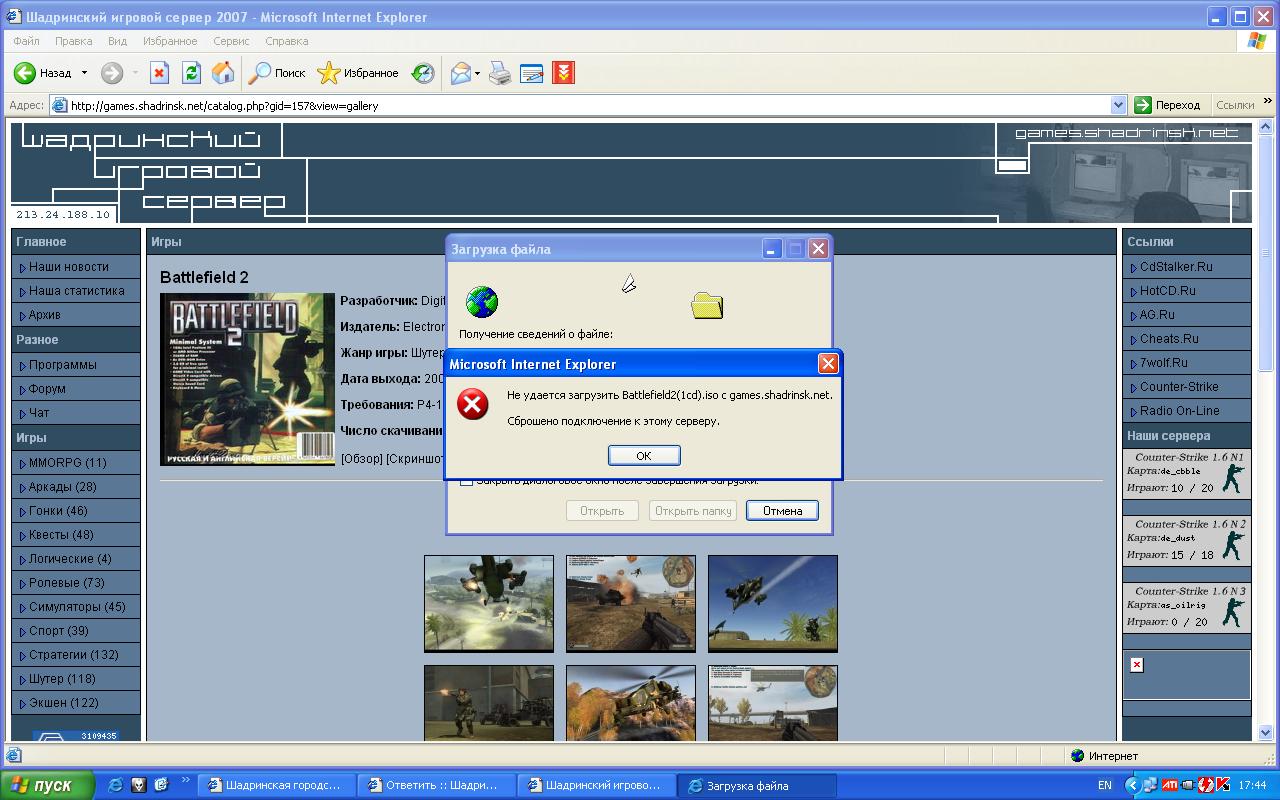Click the Stop page loading icon
1280x800 pixels.
pos(159,73)
